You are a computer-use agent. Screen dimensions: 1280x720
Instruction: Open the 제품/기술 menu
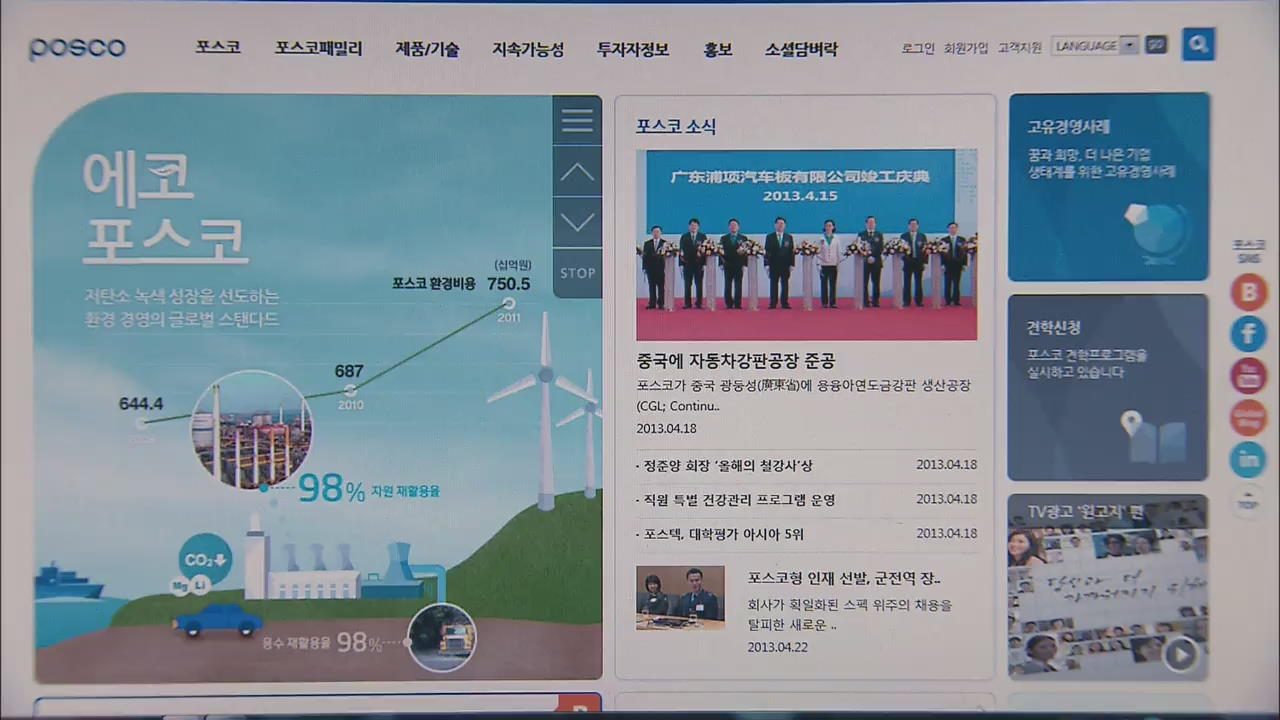coord(427,48)
